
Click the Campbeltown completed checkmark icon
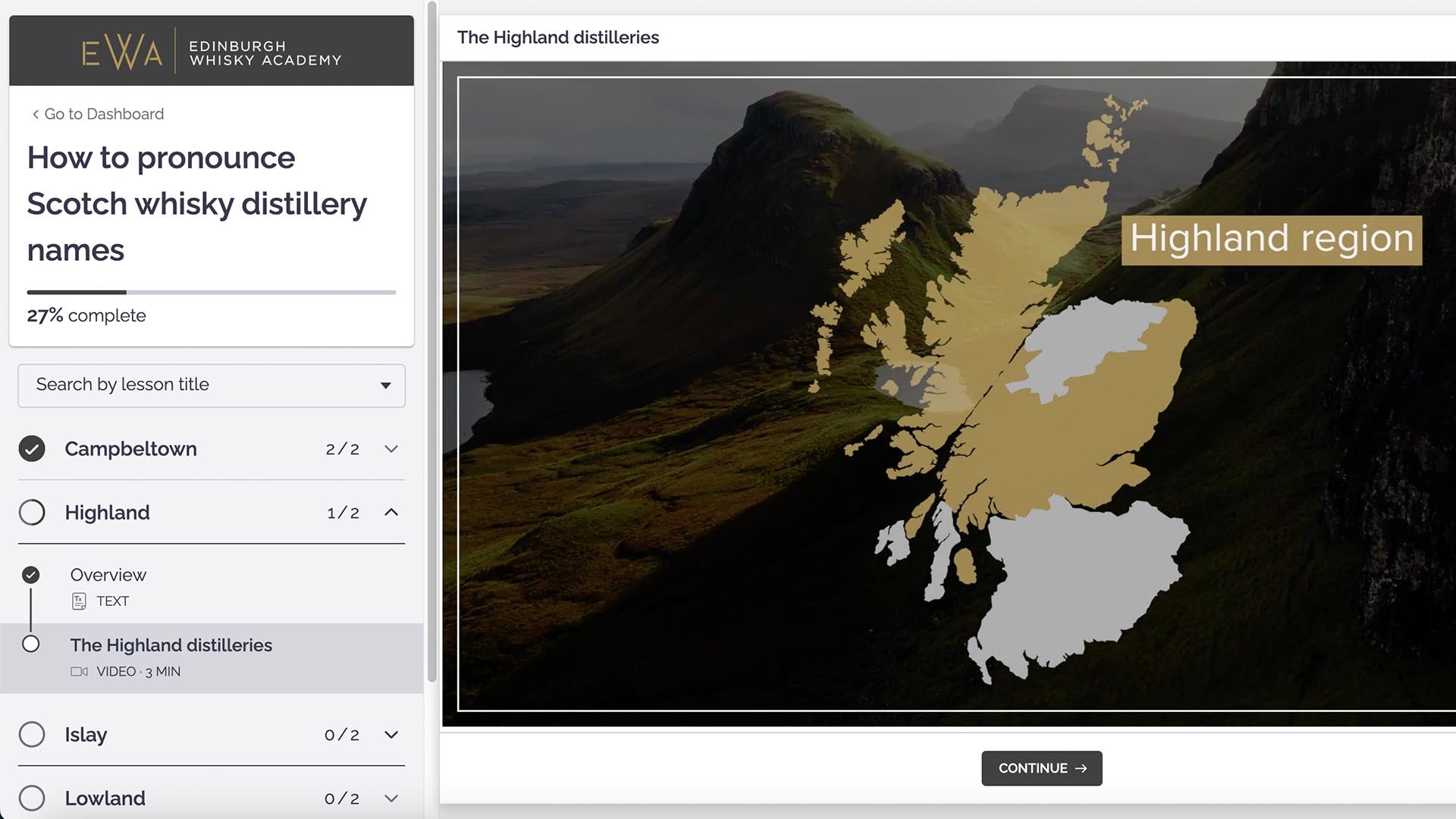point(32,449)
